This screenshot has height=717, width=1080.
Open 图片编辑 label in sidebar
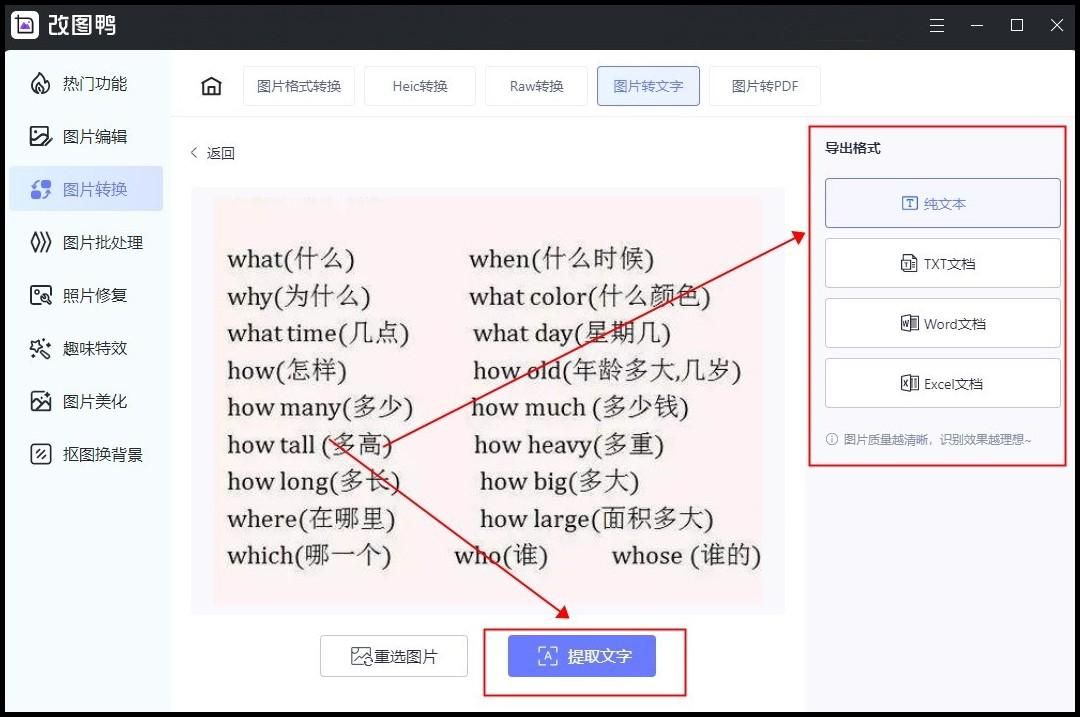pyautogui.click(x=95, y=136)
